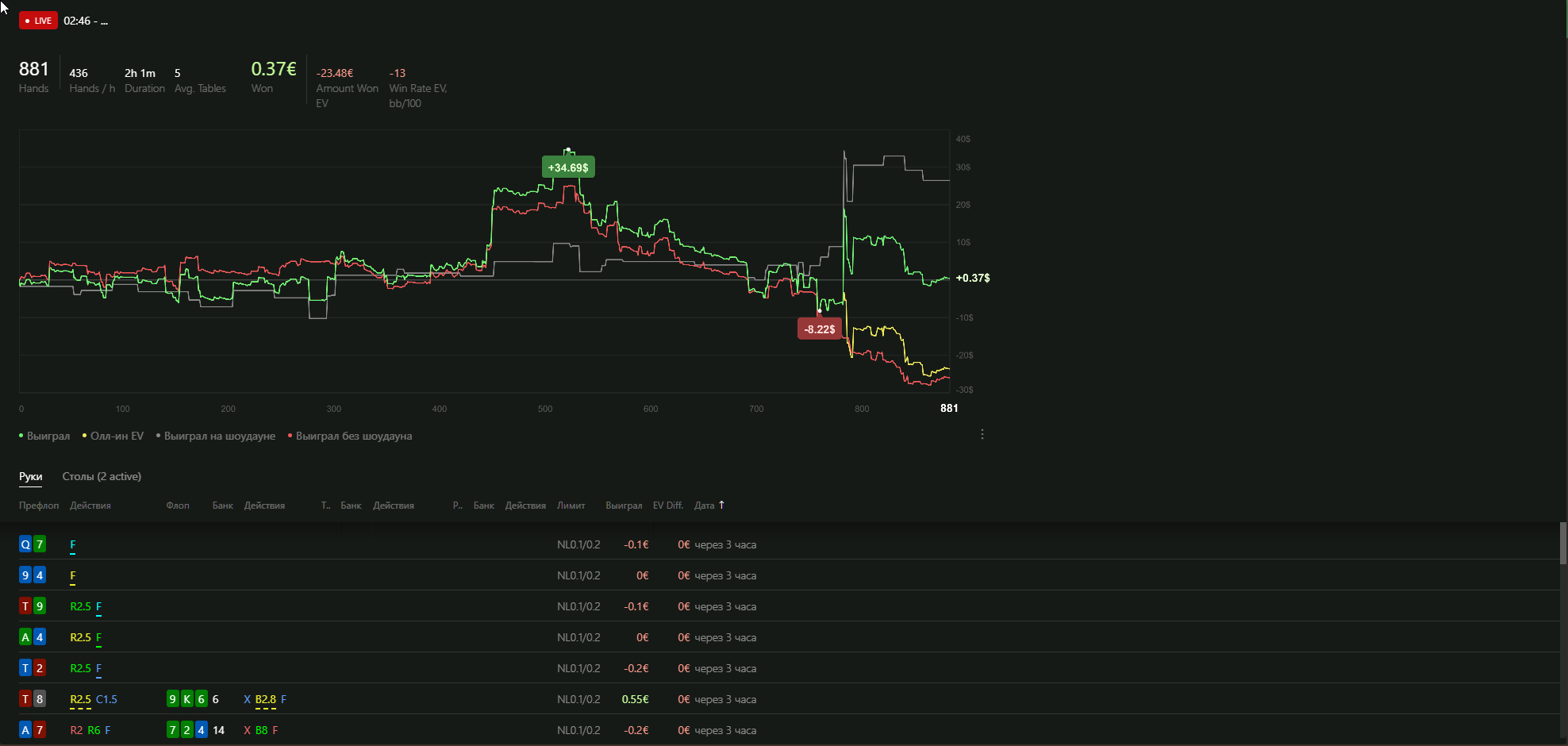This screenshot has height=746, width=1568.
Task: Click flop card 4 in A7 row
Action: click(202, 730)
